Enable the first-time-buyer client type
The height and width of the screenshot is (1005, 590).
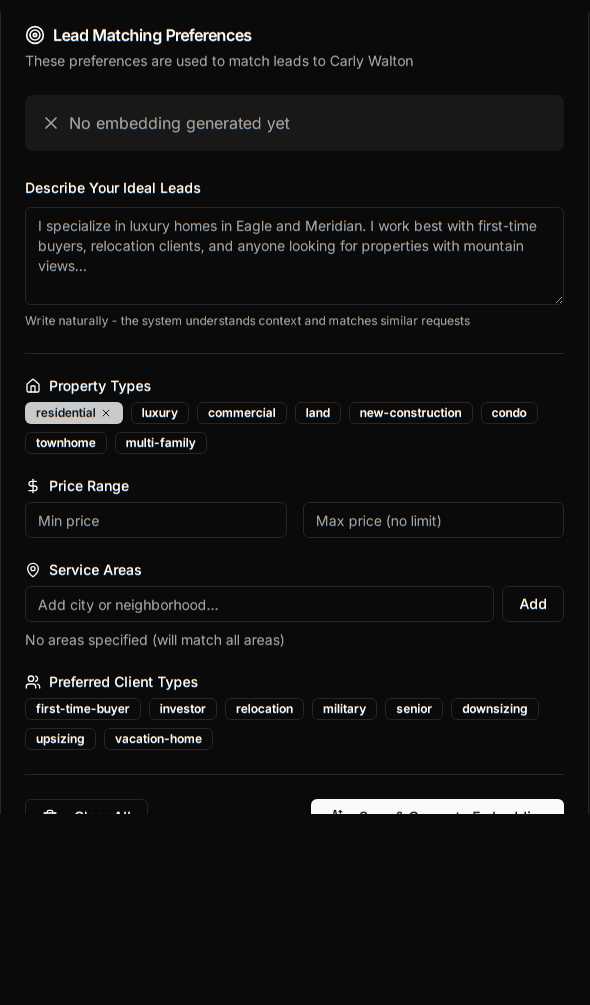(83, 709)
